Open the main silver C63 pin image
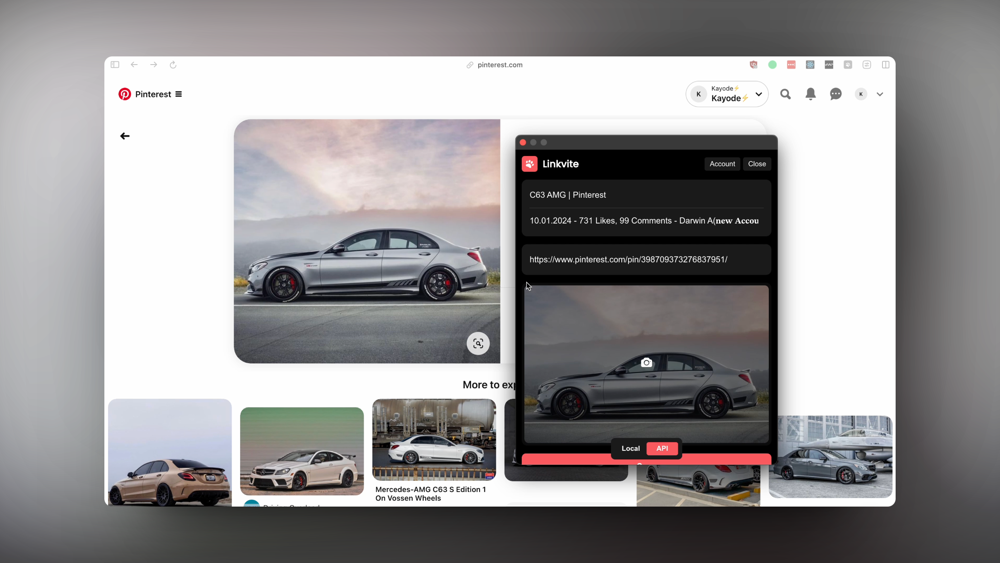The height and width of the screenshot is (563, 1000). 367,241
